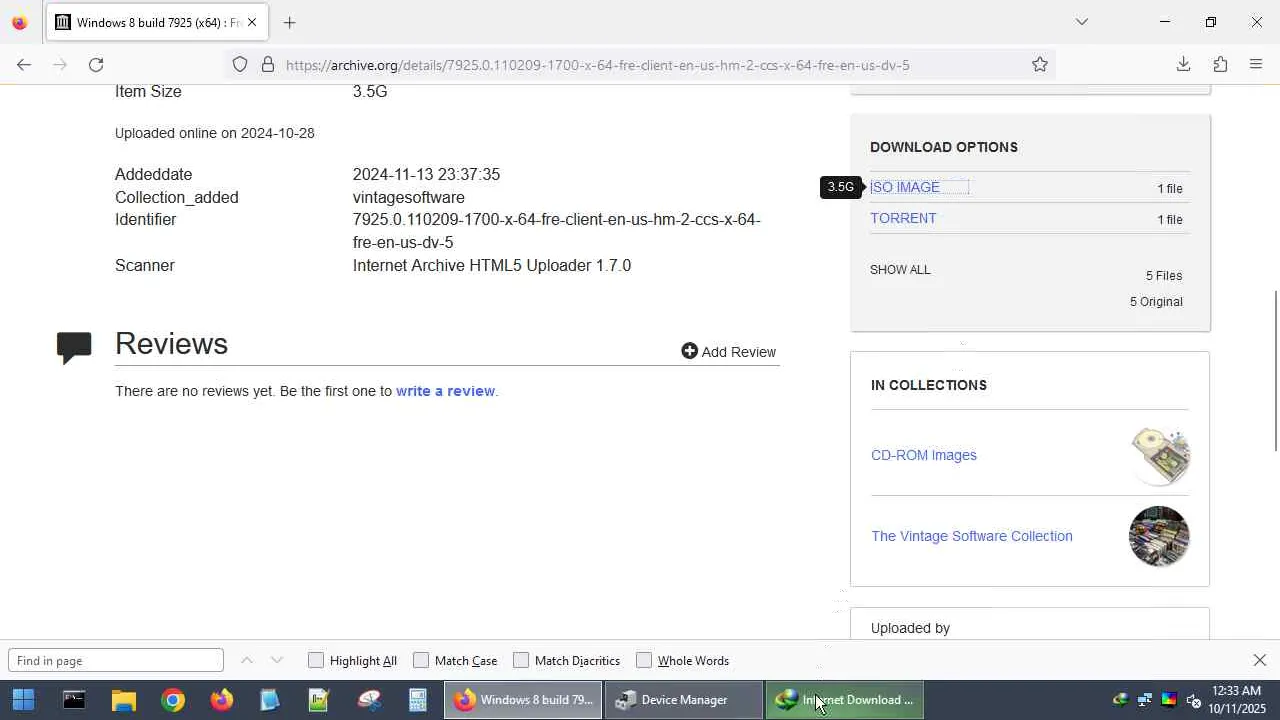Switch to the Device Manager taskbar window
The image size is (1280, 720).
click(x=684, y=700)
